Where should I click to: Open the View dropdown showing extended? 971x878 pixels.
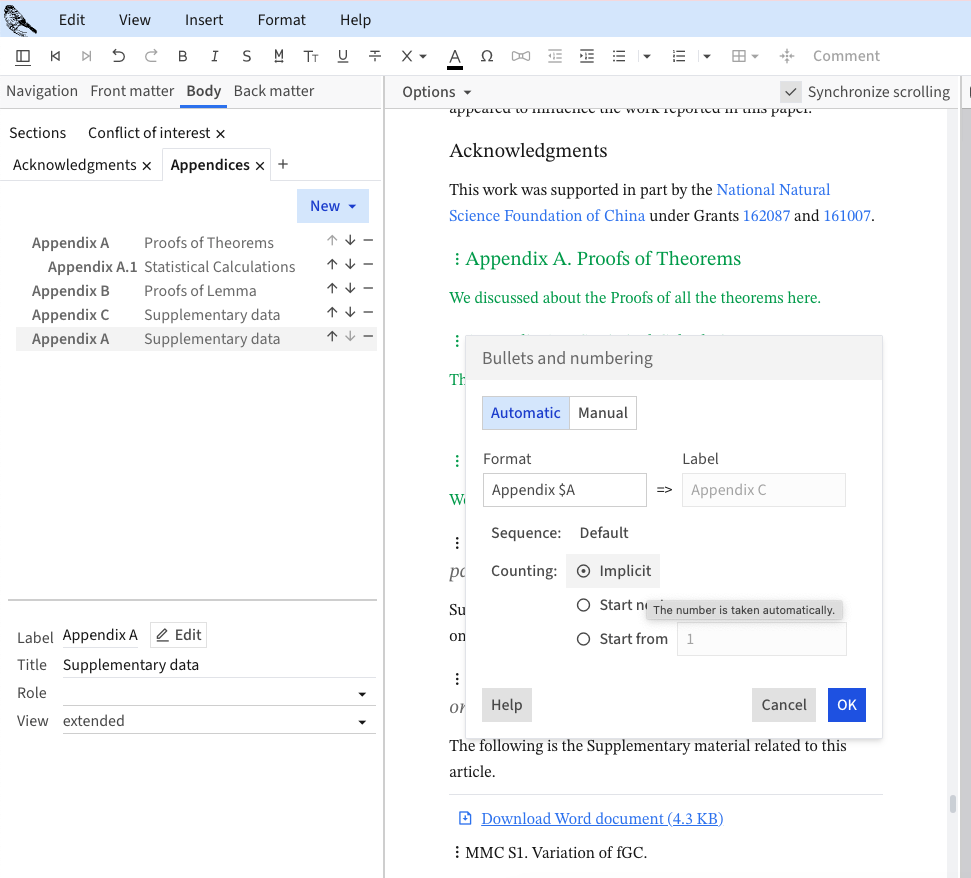pyautogui.click(x=218, y=721)
